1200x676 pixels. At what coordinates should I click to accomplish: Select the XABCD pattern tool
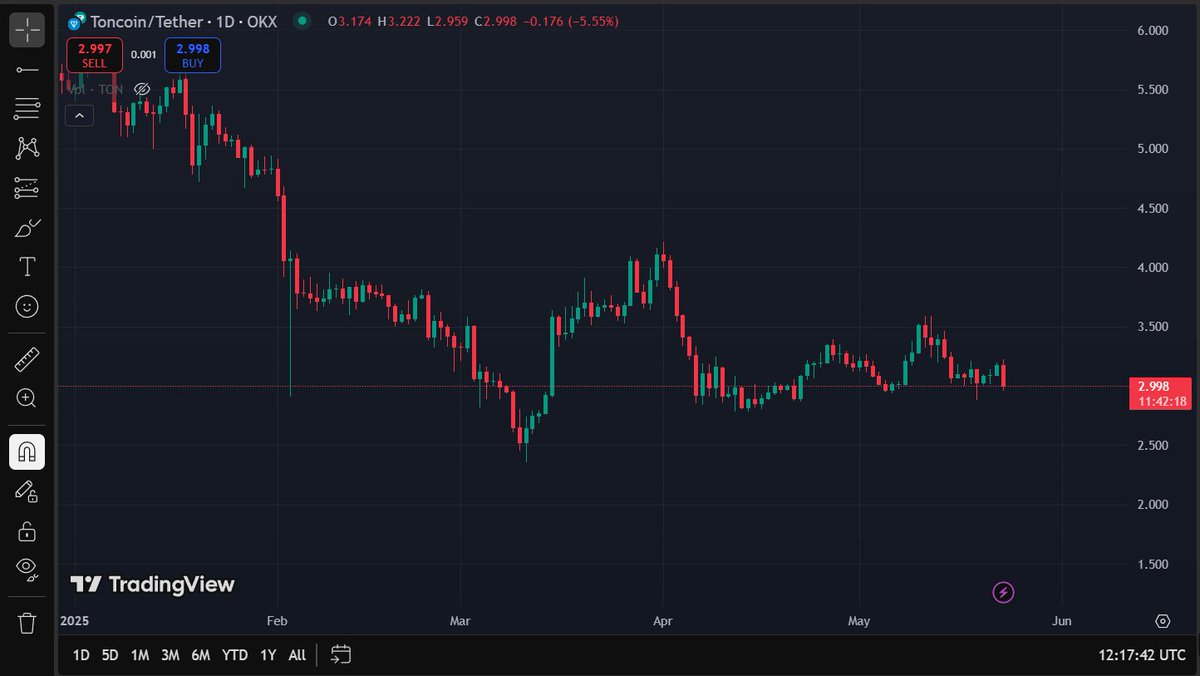pos(27,148)
